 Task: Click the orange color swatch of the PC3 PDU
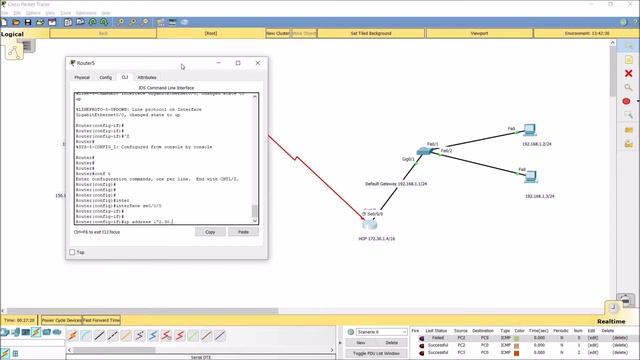517,353
